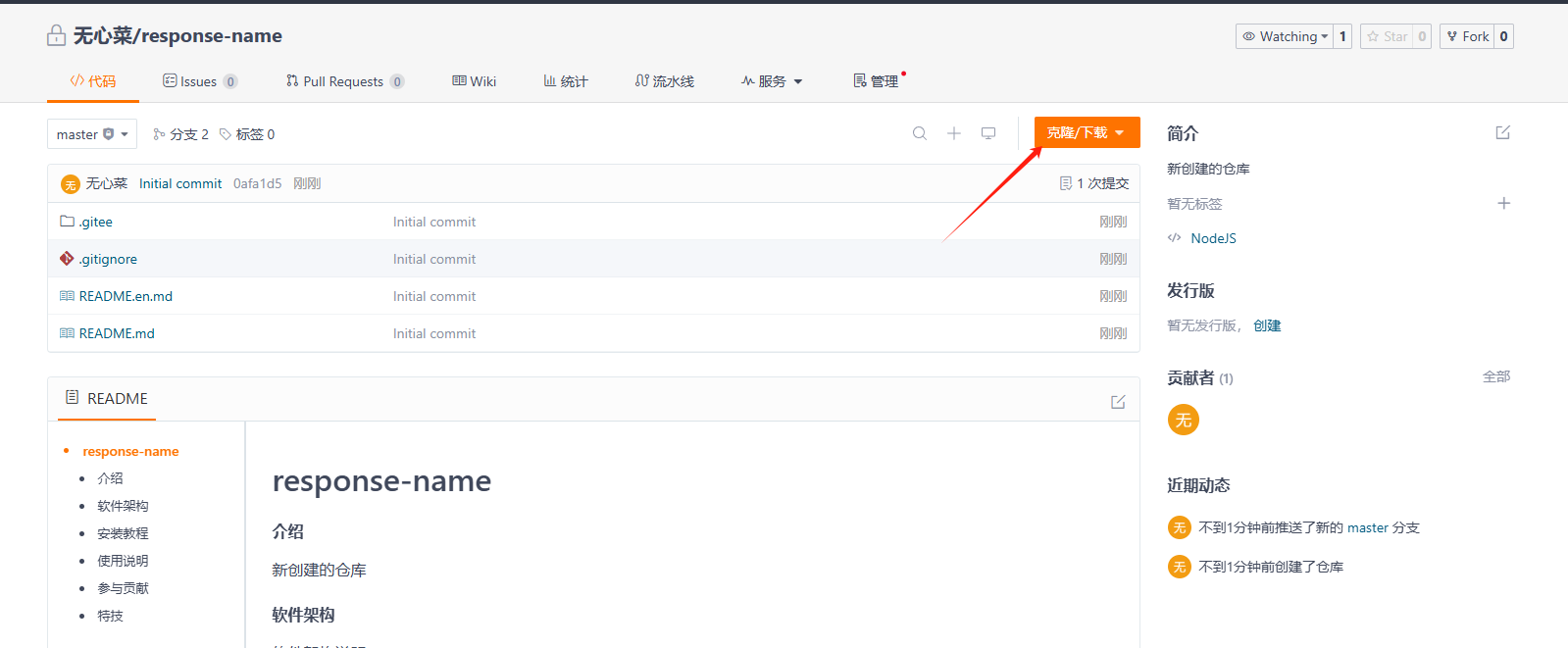This screenshot has width=1568, height=648.
Task: Click the avatar next to 推送了新的 master 分支
Action: click(1180, 527)
